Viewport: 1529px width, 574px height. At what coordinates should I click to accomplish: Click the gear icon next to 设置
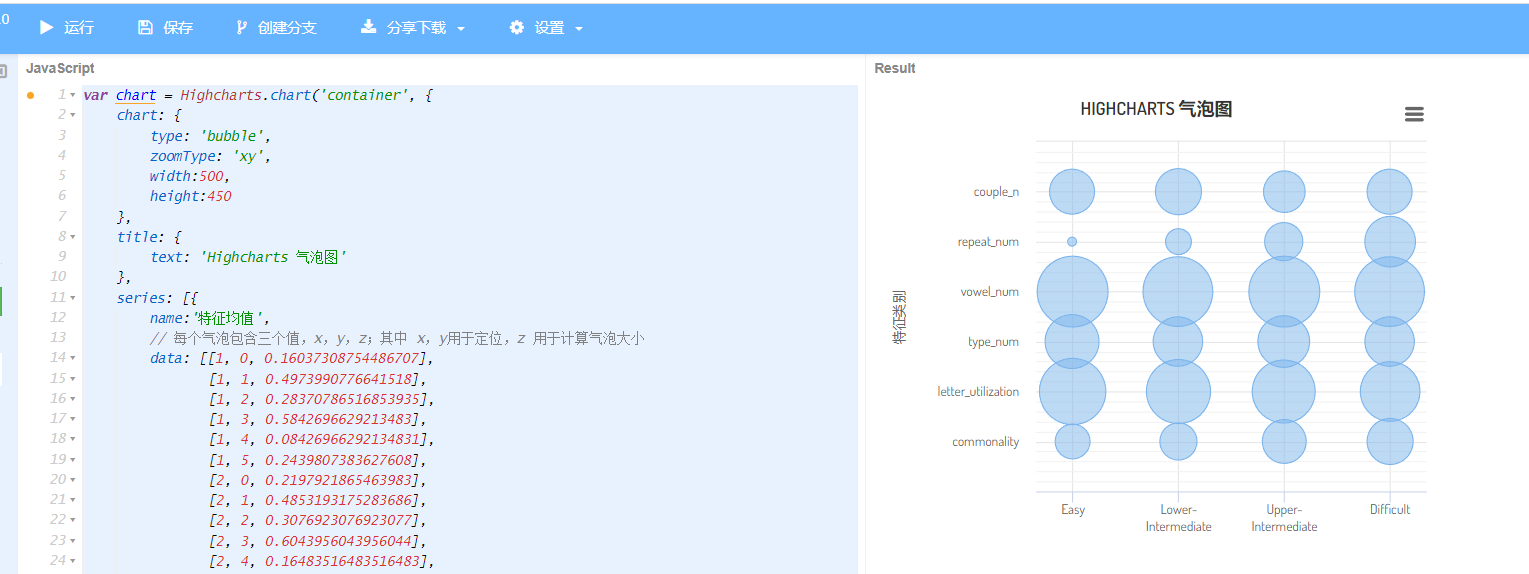(x=516, y=28)
